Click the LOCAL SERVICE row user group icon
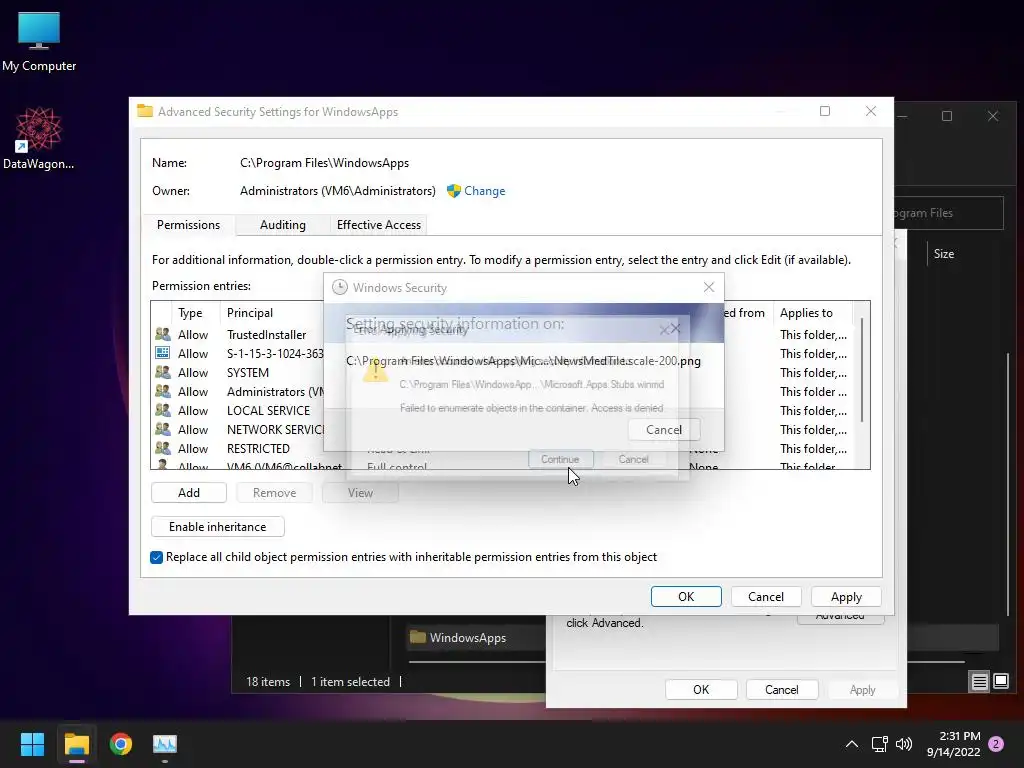This screenshot has height=768, width=1024. [x=163, y=409]
